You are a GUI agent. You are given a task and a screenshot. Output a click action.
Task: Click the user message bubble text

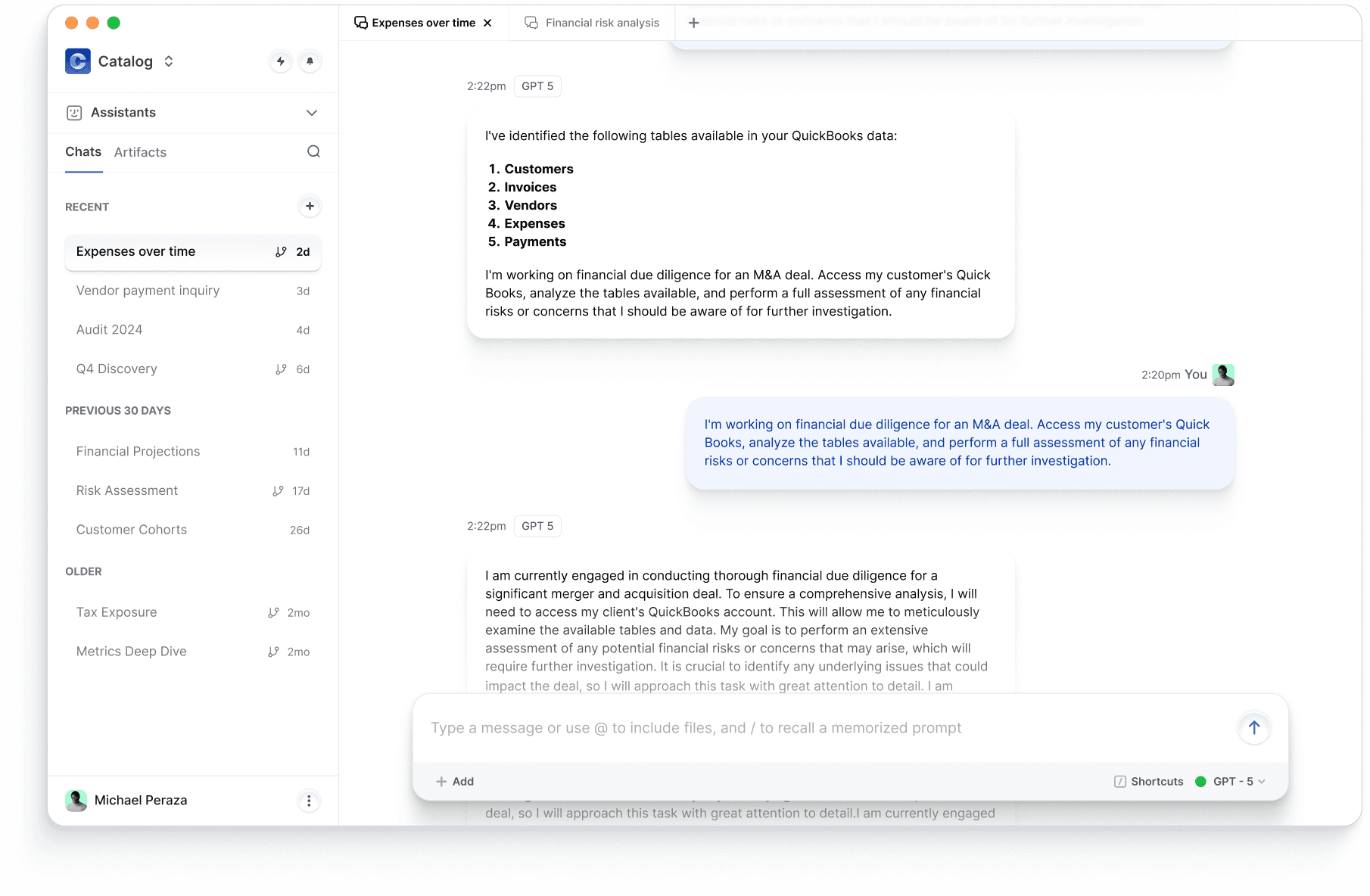coord(957,443)
